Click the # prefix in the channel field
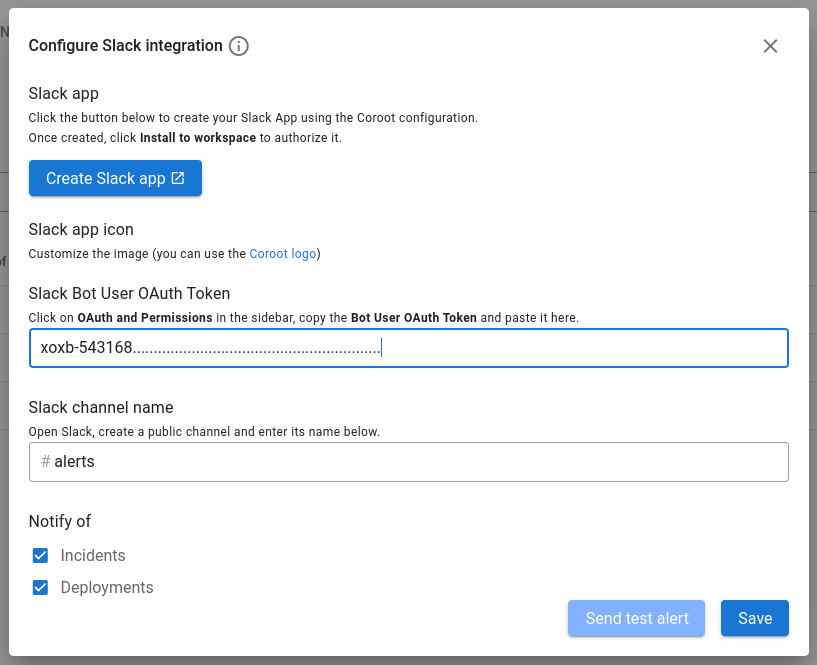The image size is (817, 665). [x=45, y=462]
